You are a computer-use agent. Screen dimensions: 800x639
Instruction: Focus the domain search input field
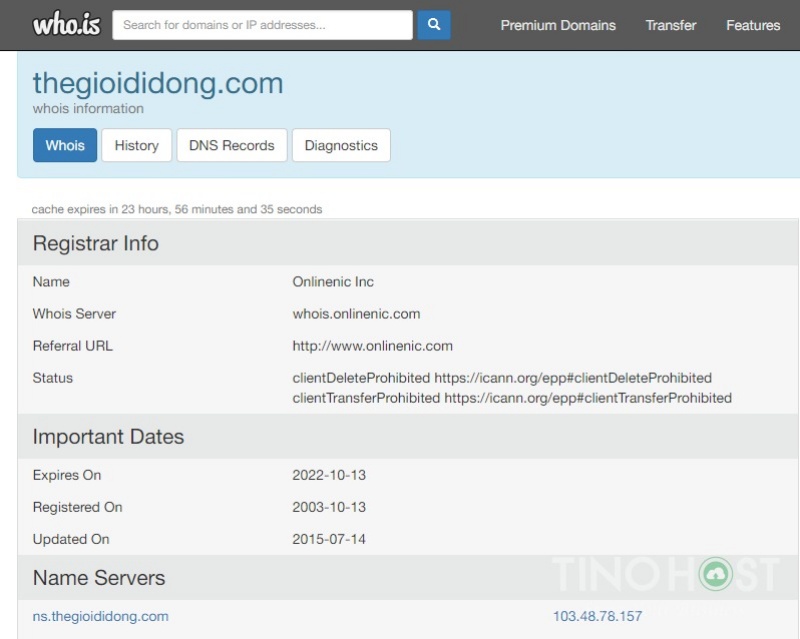point(262,24)
